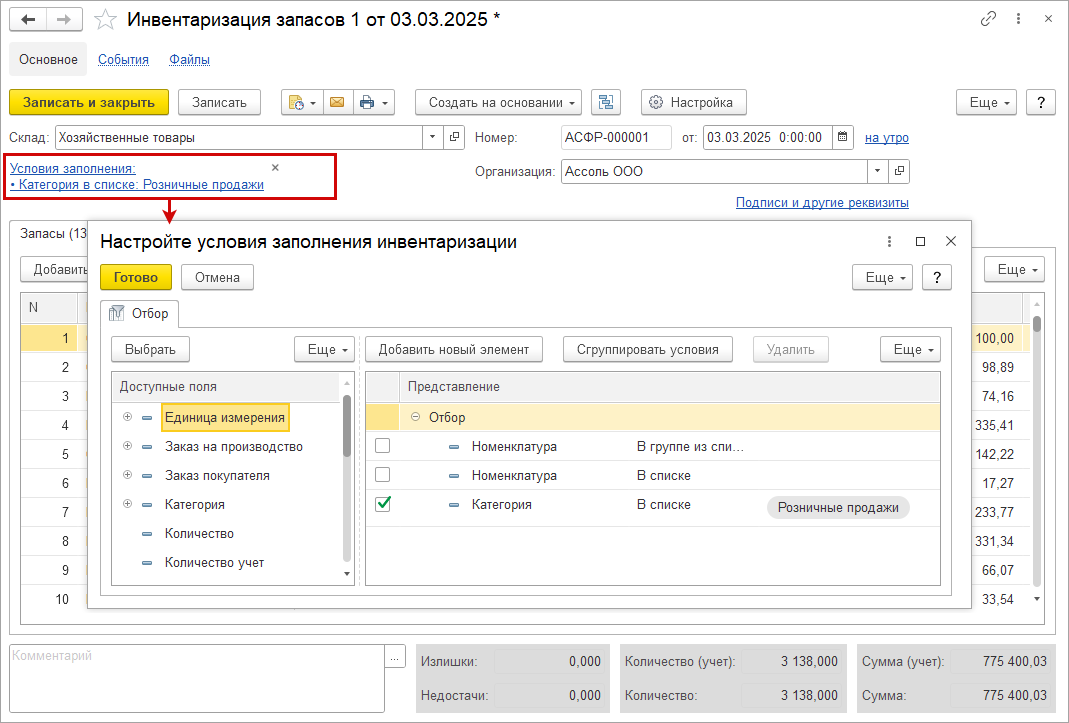Open the Склад dropdown list

432,137
